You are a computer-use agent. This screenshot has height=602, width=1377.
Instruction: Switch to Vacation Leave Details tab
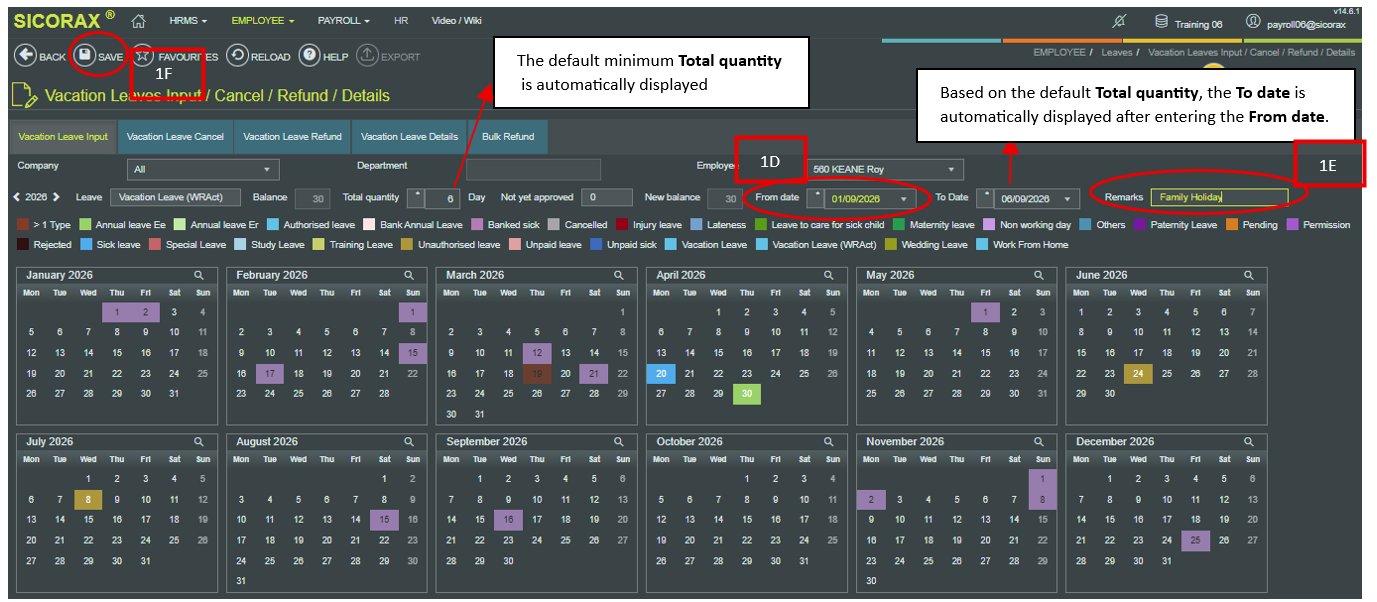tap(409, 137)
